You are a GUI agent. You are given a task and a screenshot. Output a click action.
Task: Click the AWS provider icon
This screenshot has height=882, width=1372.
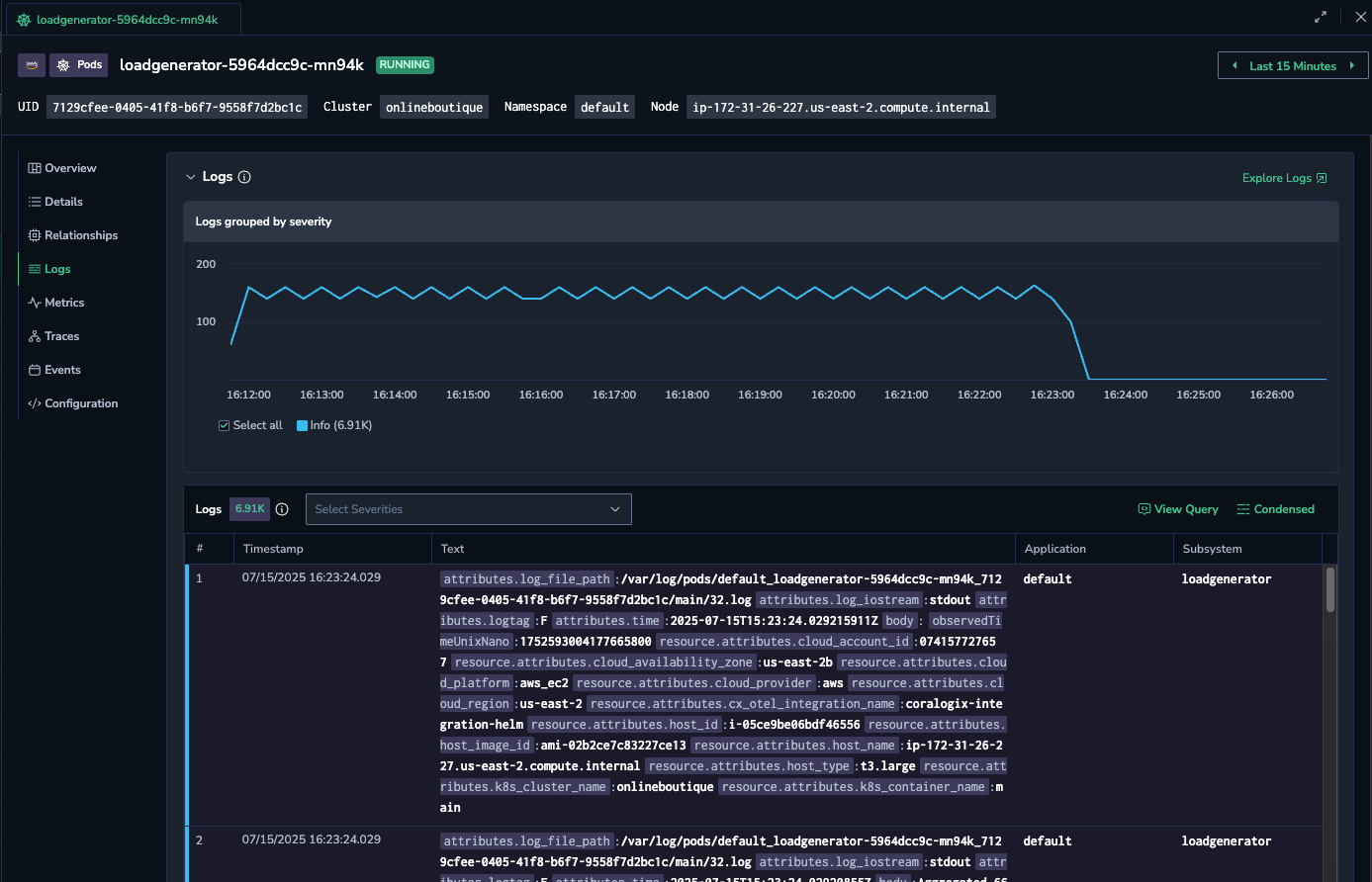(32, 65)
